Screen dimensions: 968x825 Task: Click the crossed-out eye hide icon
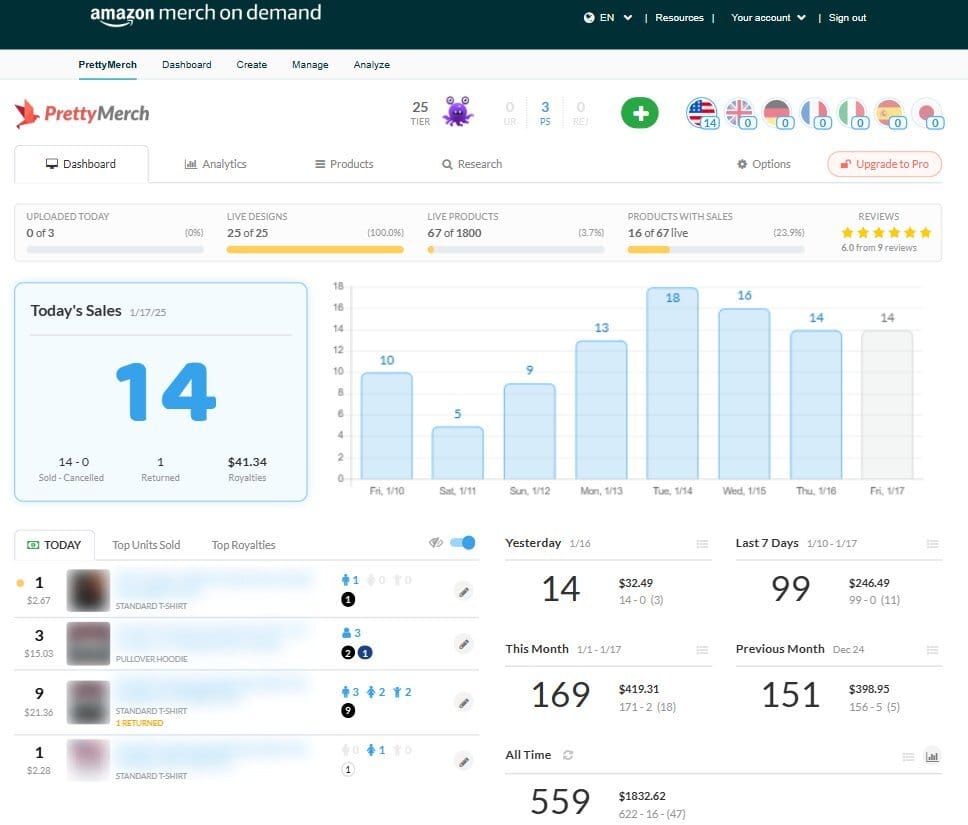[436, 543]
